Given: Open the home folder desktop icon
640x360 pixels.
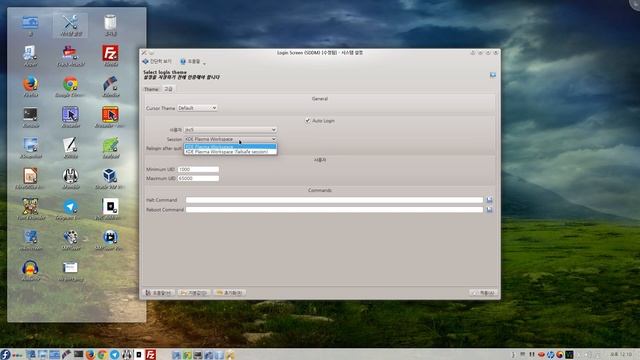Looking at the screenshot, I should click(x=30, y=24).
